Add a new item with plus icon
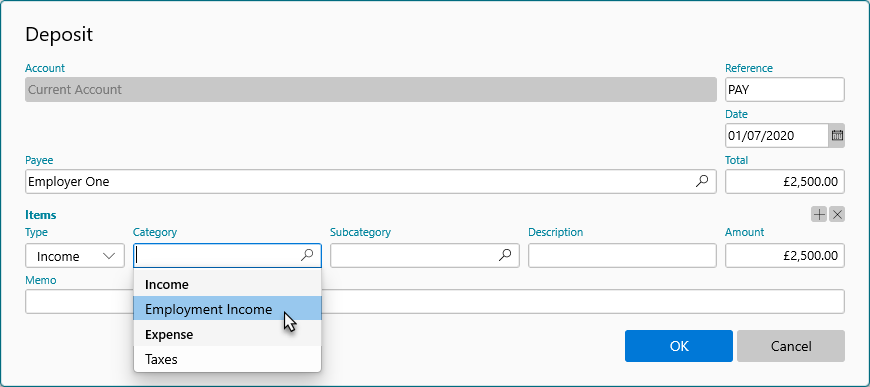 819,214
